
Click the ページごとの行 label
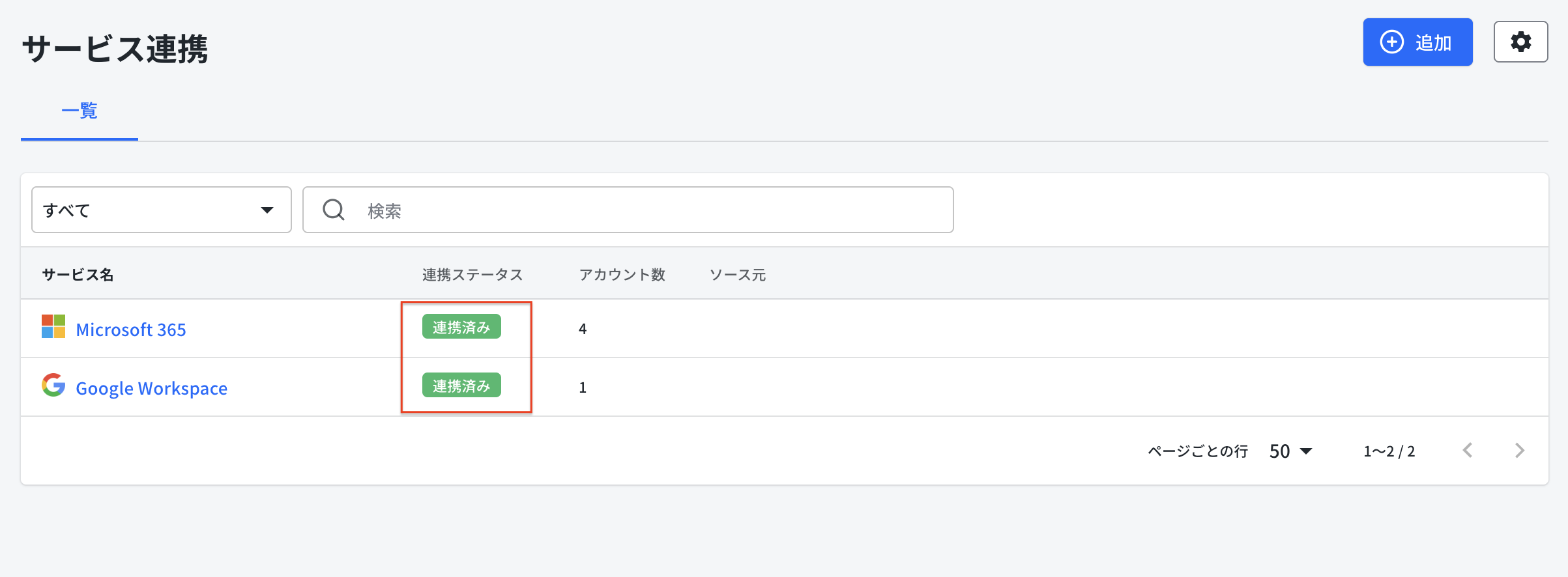pyautogui.click(x=1198, y=451)
